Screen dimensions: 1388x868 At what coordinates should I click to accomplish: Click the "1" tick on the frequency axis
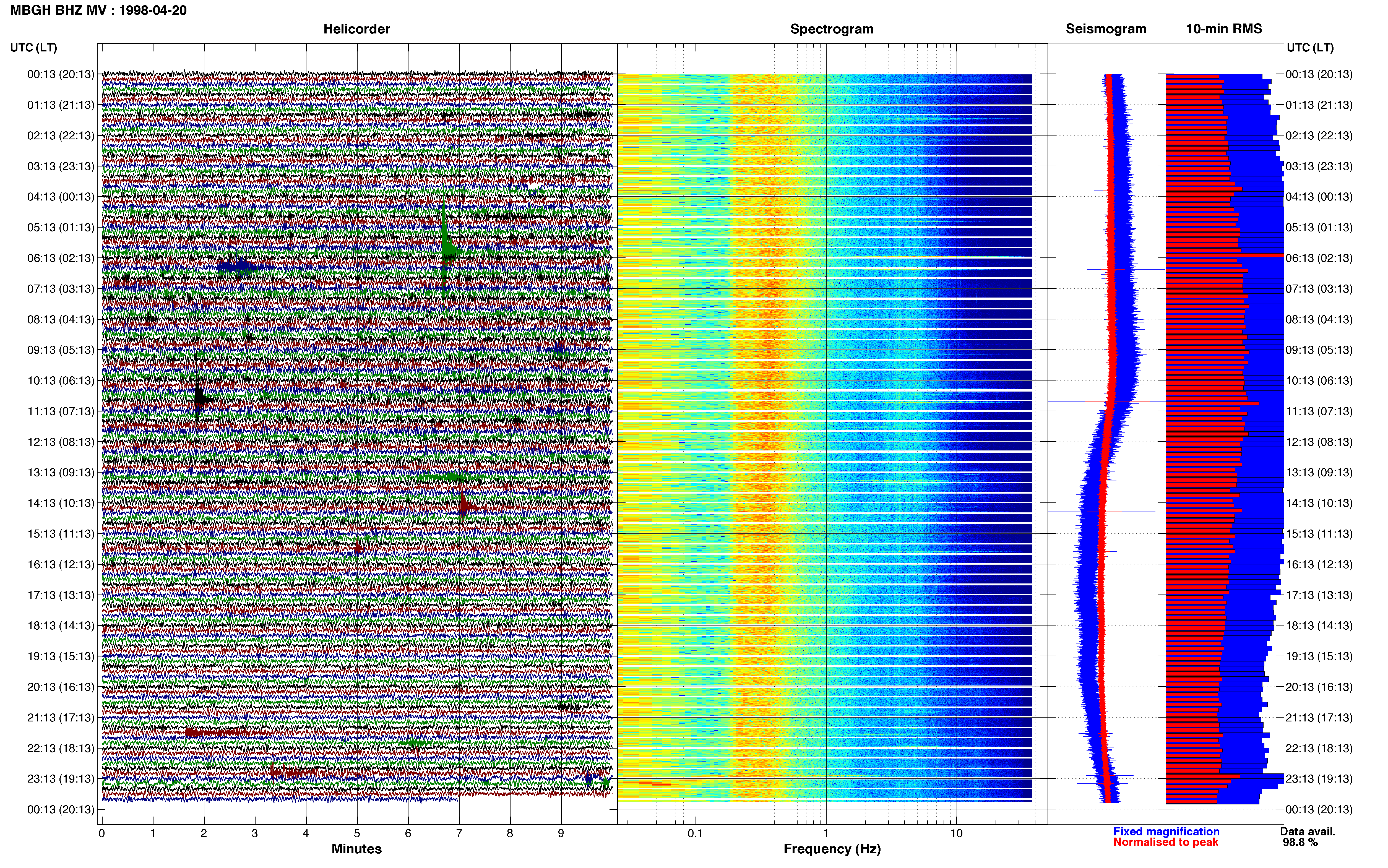(826, 833)
